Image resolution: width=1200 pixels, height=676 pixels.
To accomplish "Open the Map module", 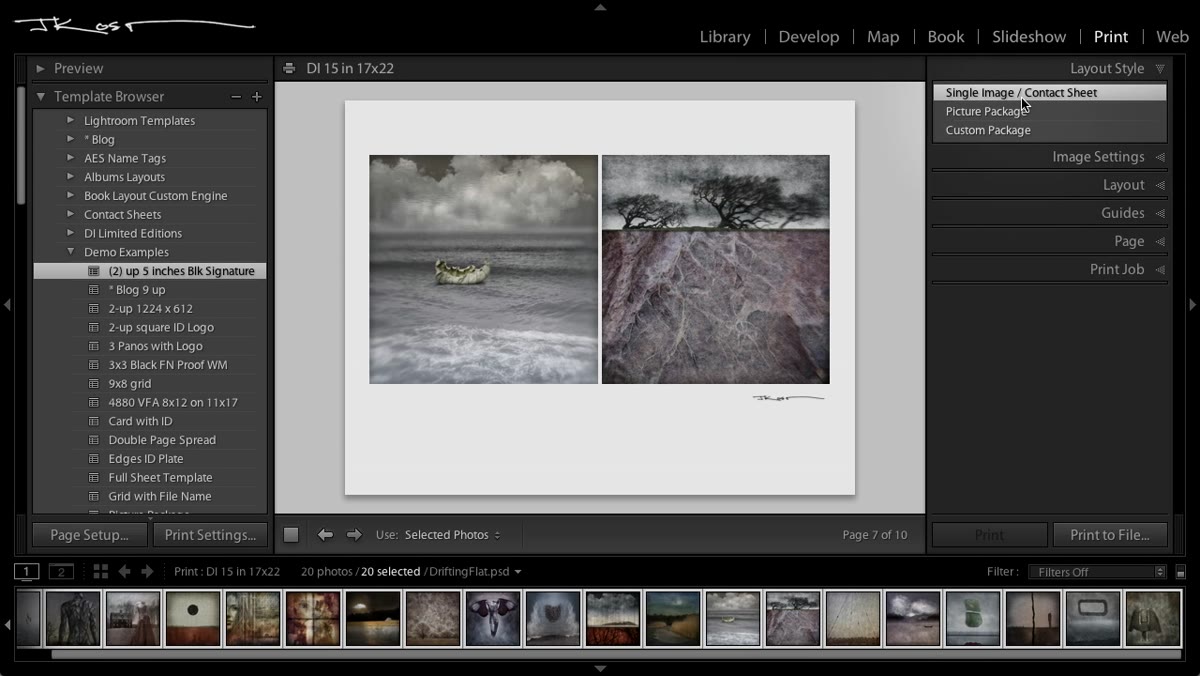I will tap(883, 37).
